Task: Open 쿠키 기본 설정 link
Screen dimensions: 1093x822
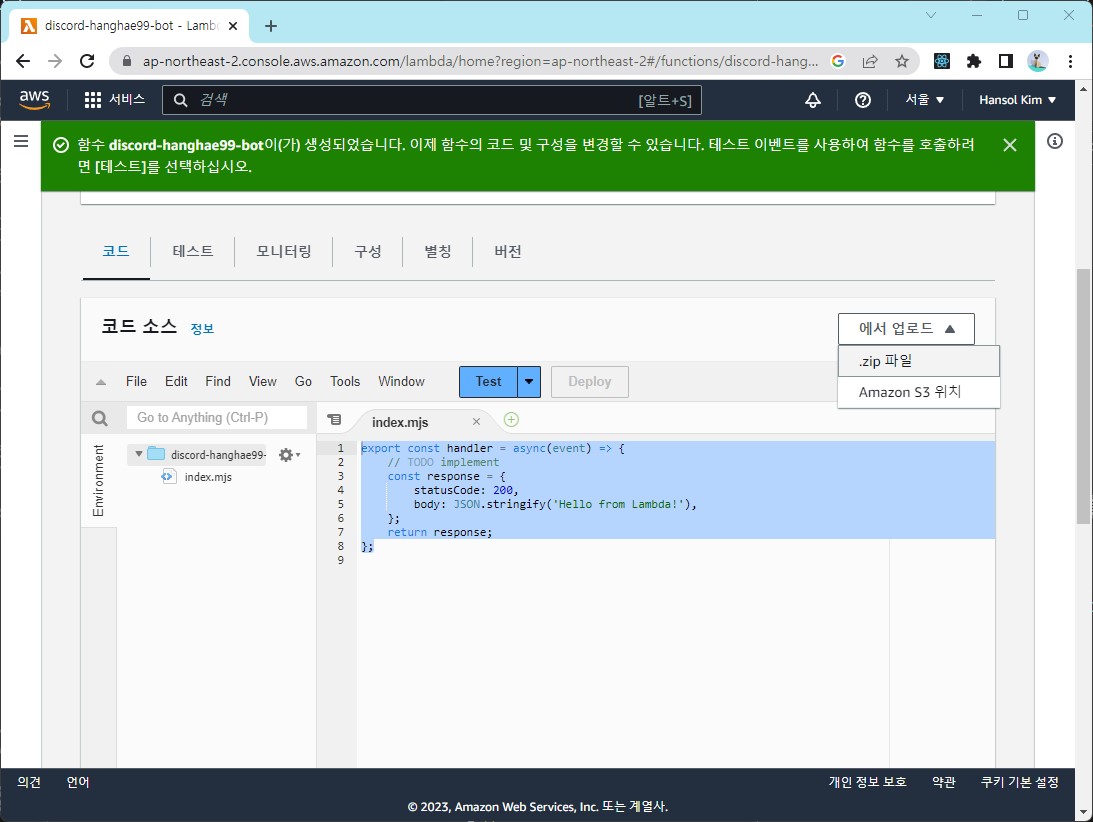Action: [1020, 782]
